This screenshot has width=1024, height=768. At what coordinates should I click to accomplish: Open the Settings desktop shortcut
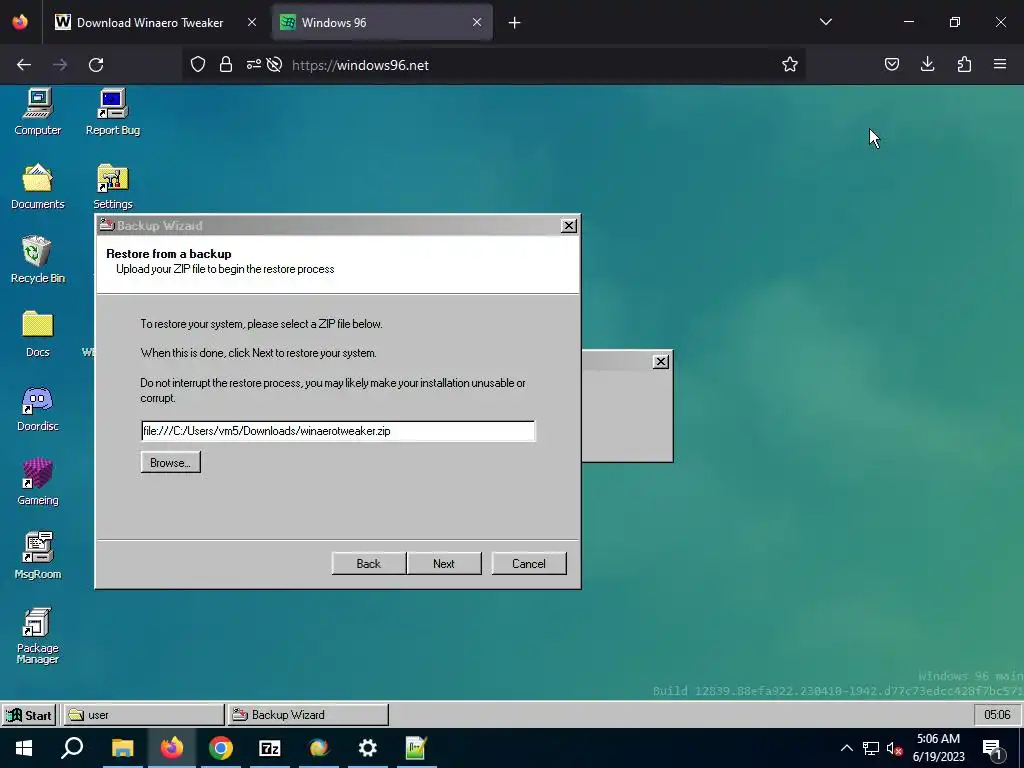click(x=113, y=186)
